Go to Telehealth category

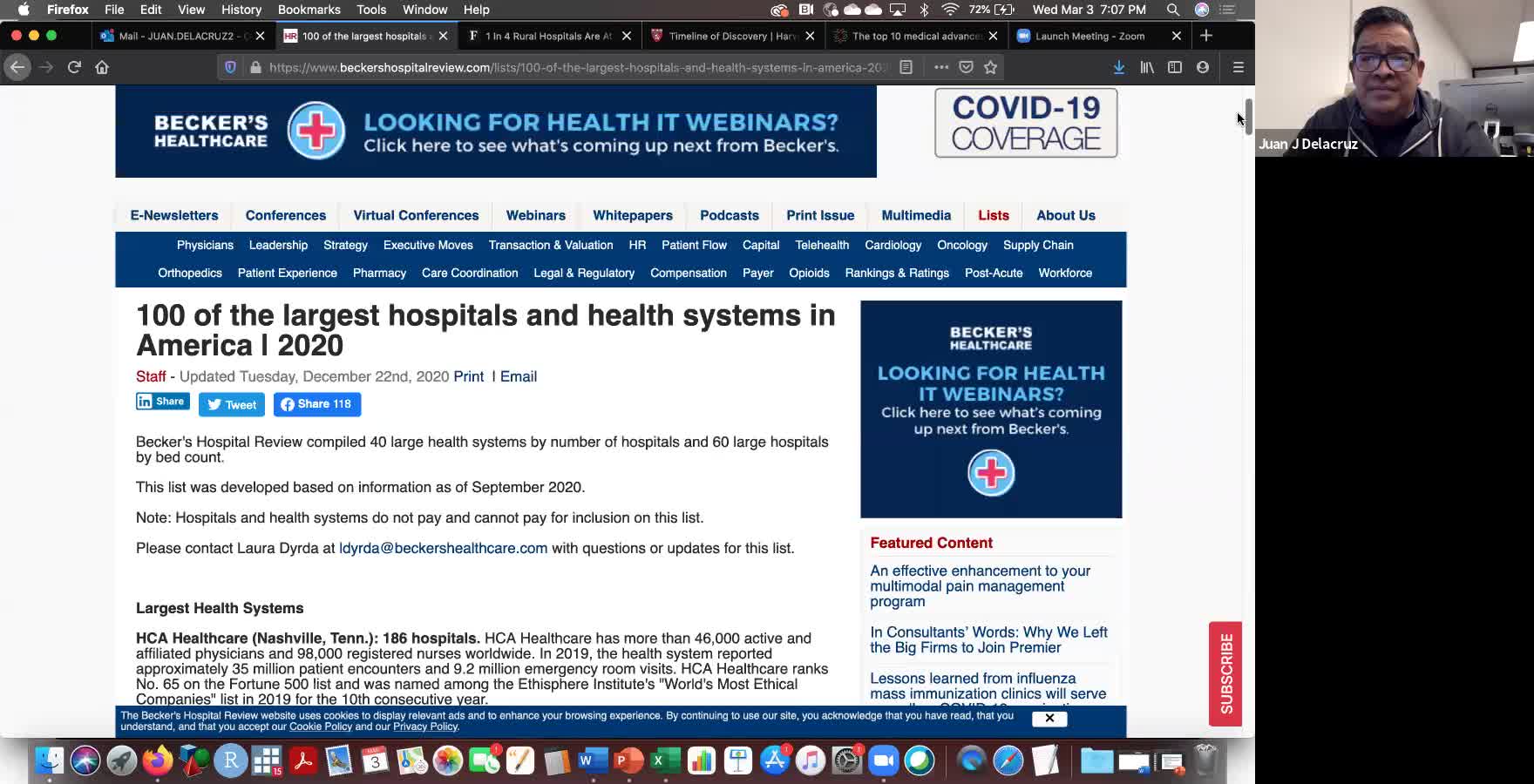click(822, 245)
